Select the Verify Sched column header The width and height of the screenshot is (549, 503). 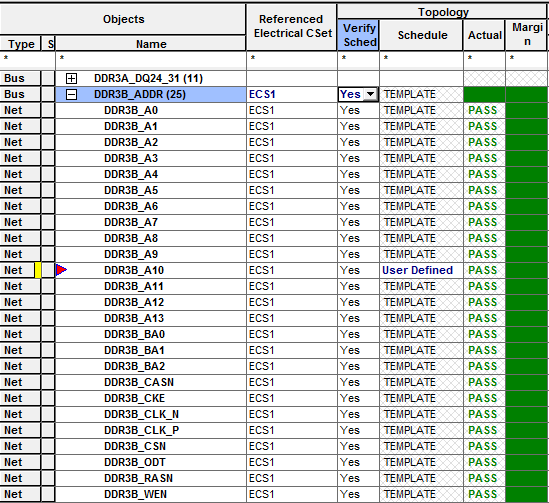tap(358, 35)
